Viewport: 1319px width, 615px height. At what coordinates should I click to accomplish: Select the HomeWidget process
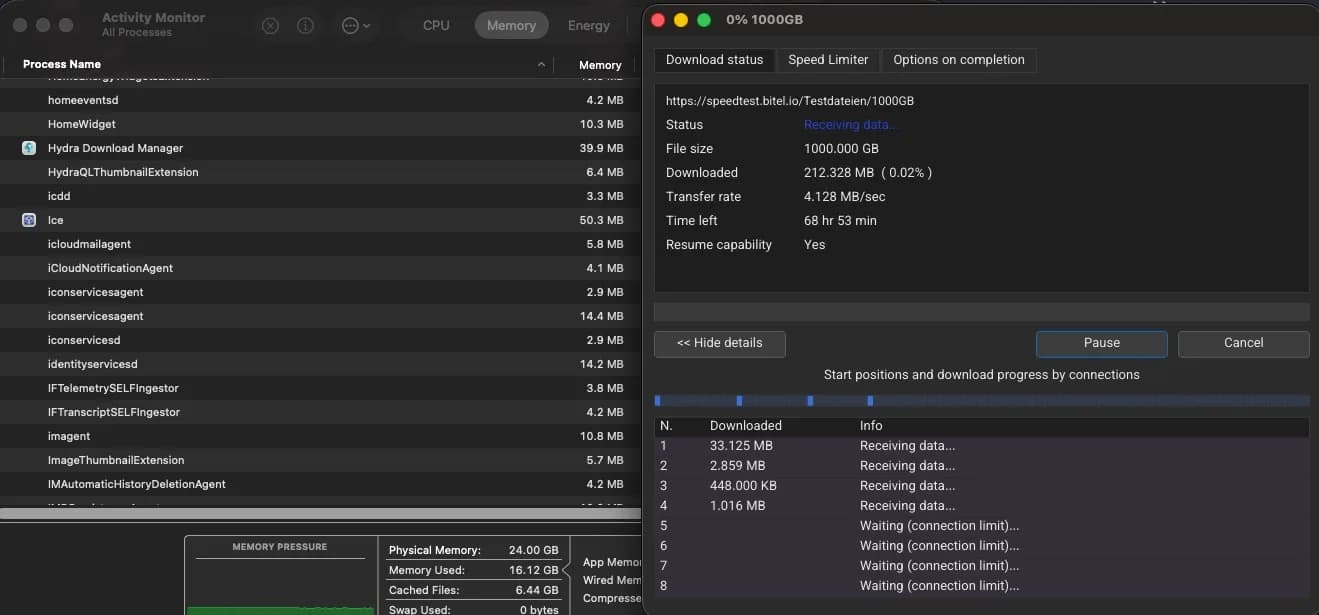click(x=320, y=124)
